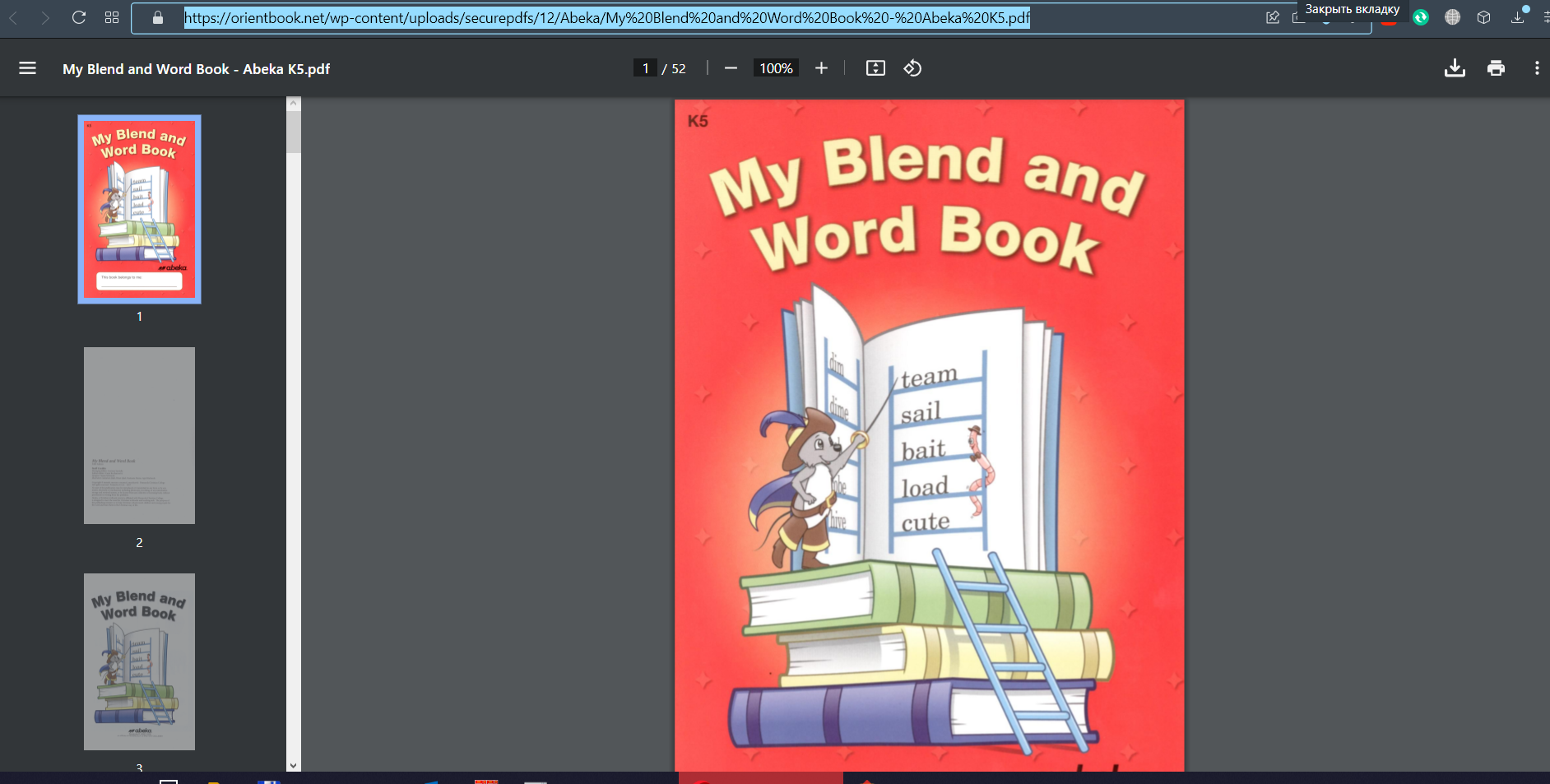The image size is (1550, 784).
Task: Click the zoom in plus button
Action: pyautogui.click(x=821, y=68)
